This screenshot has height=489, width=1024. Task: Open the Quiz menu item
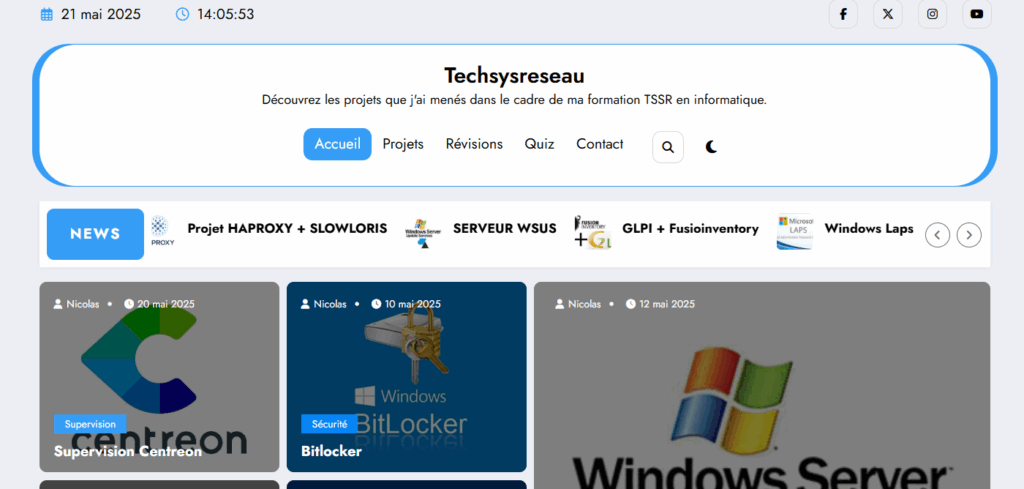pos(539,144)
